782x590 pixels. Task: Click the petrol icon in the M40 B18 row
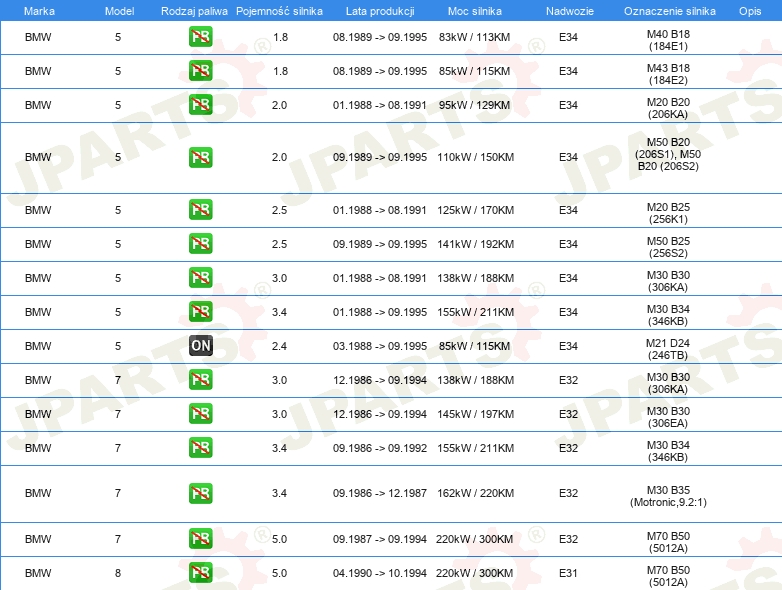[x=200, y=37]
